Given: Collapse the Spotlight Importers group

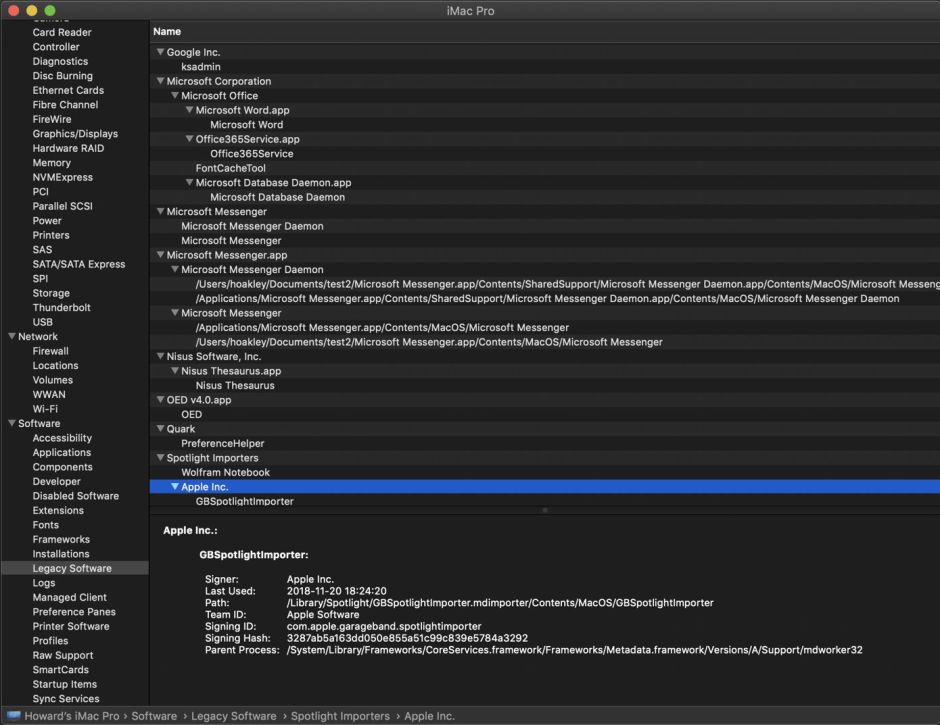Looking at the screenshot, I should pos(160,458).
